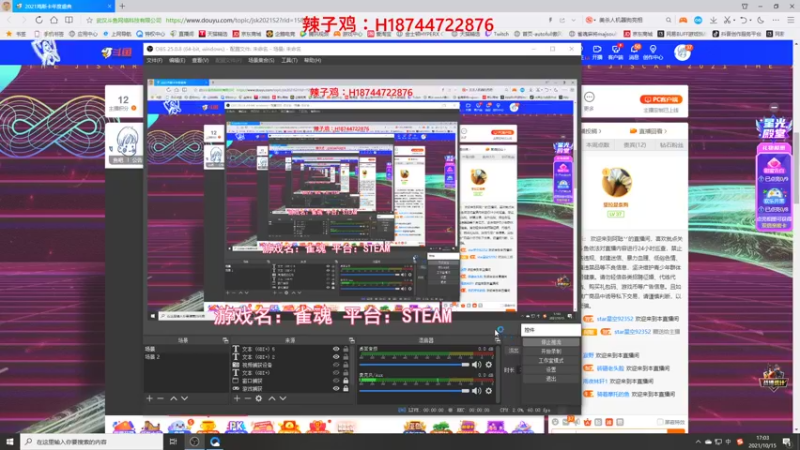
Task: Open 工具(T) menu in OBS
Action: (x=289, y=60)
